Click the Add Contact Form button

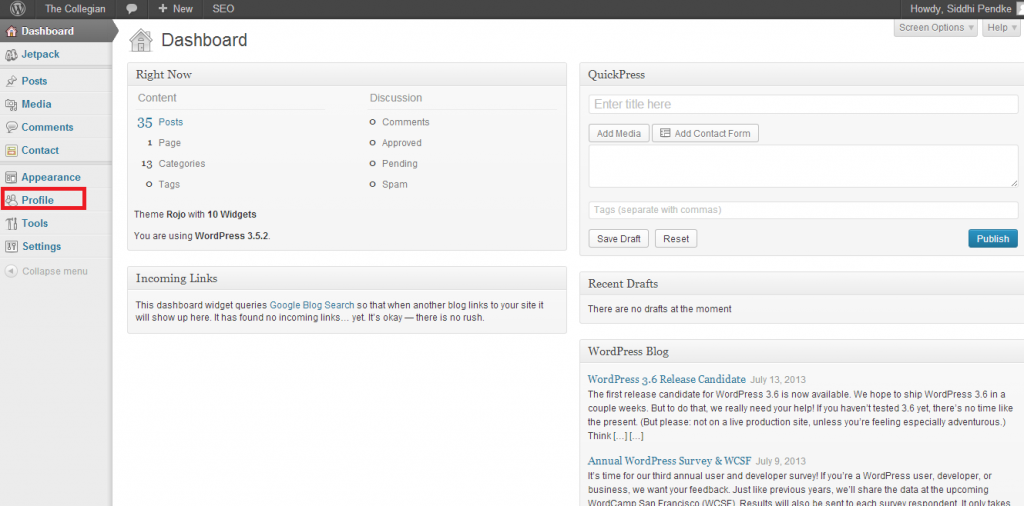(x=705, y=133)
